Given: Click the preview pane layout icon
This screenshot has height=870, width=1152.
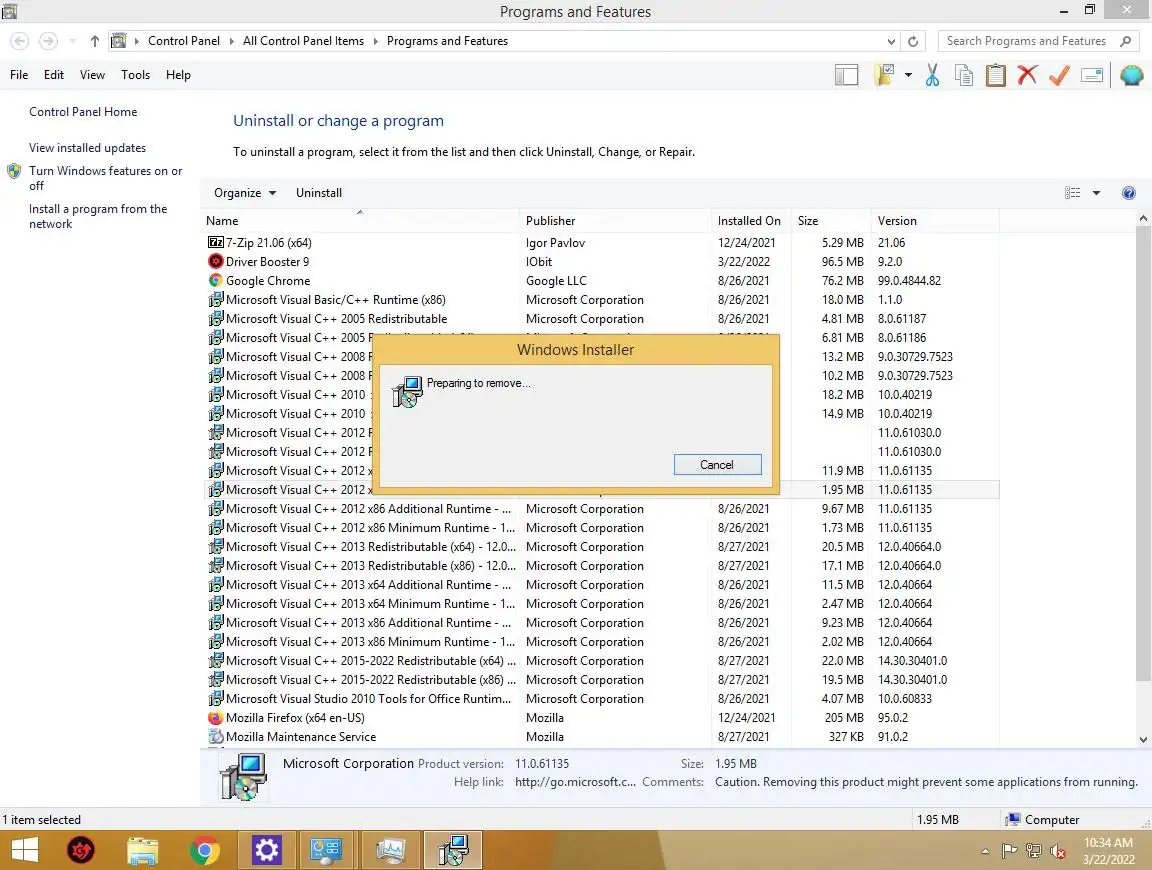Looking at the screenshot, I should pyautogui.click(x=846, y=75).
